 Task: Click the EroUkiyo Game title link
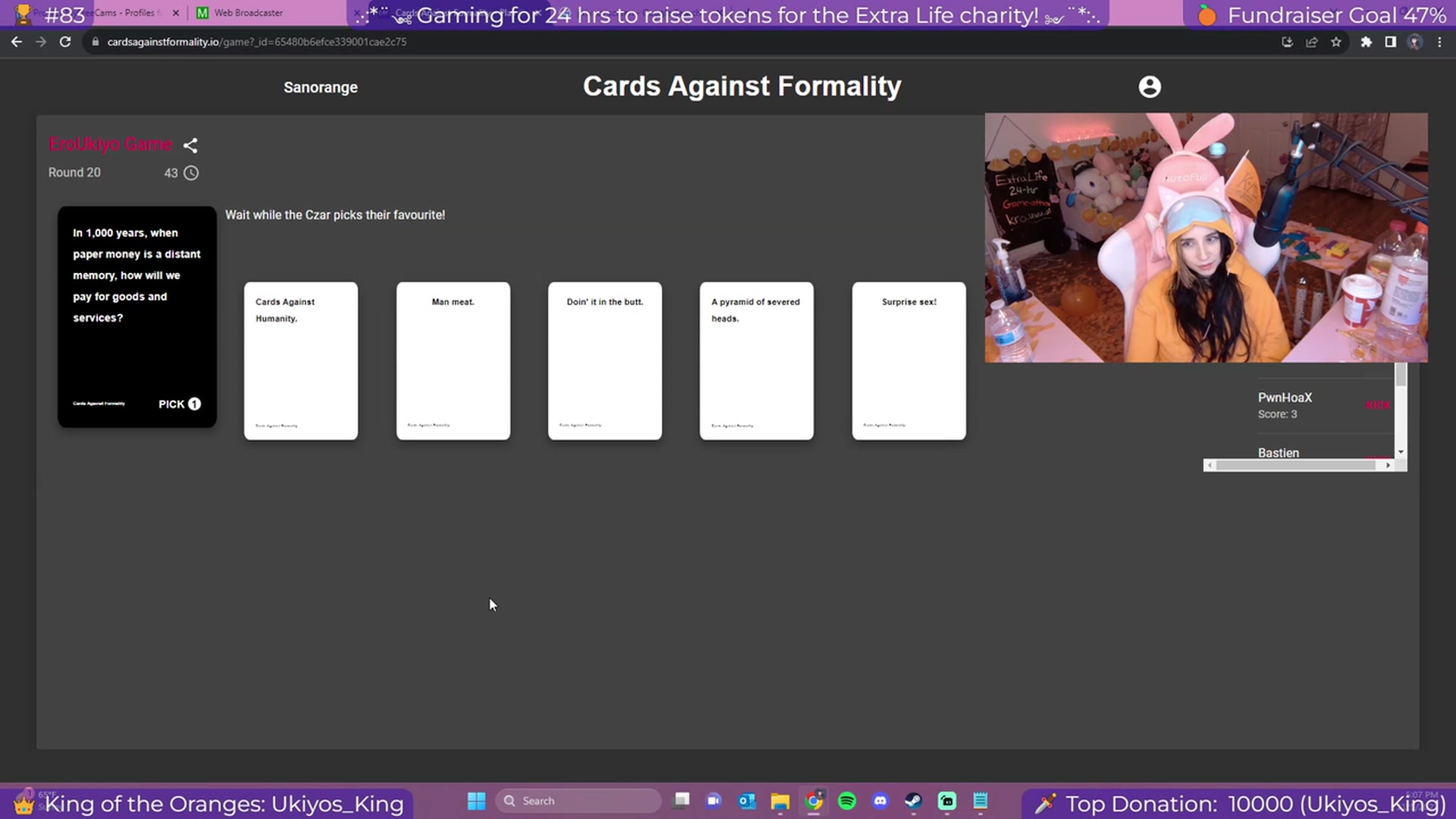point(111,144)
